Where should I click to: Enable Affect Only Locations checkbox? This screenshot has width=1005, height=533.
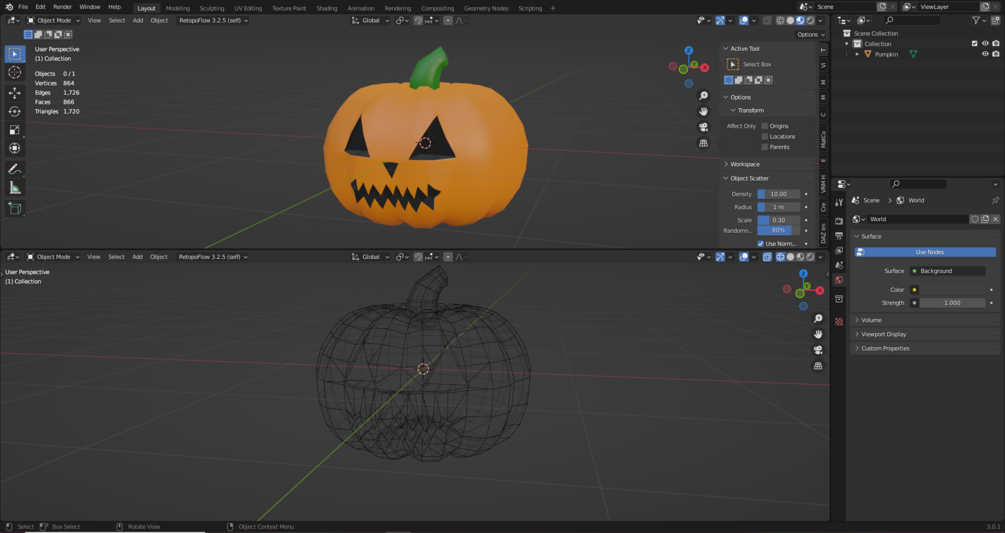pos(765,136)
